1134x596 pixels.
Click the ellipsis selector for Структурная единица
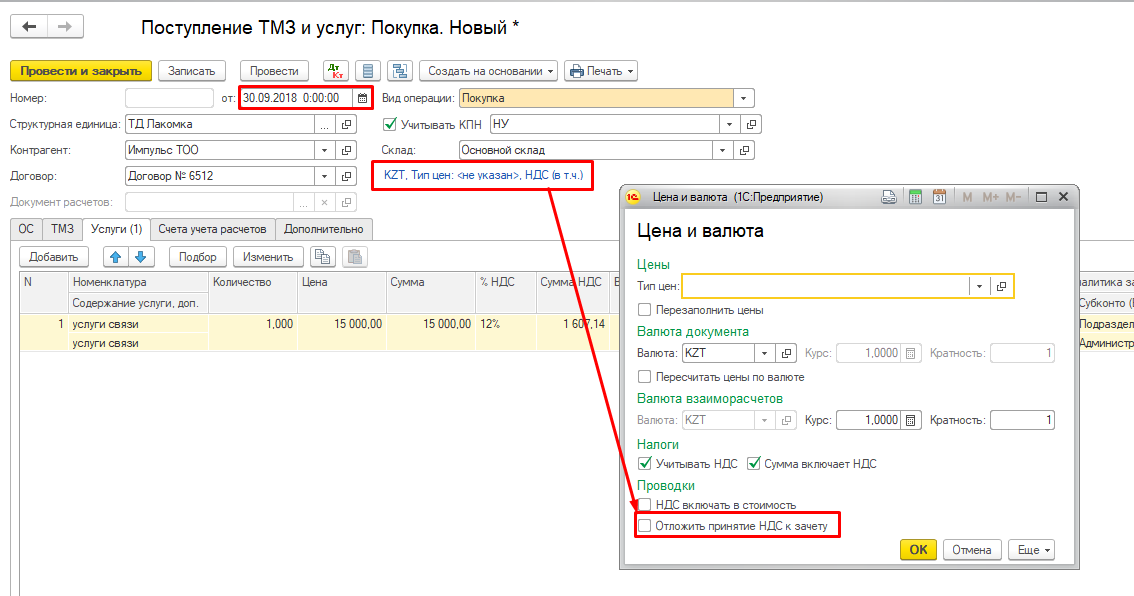[x=325, y=124]
